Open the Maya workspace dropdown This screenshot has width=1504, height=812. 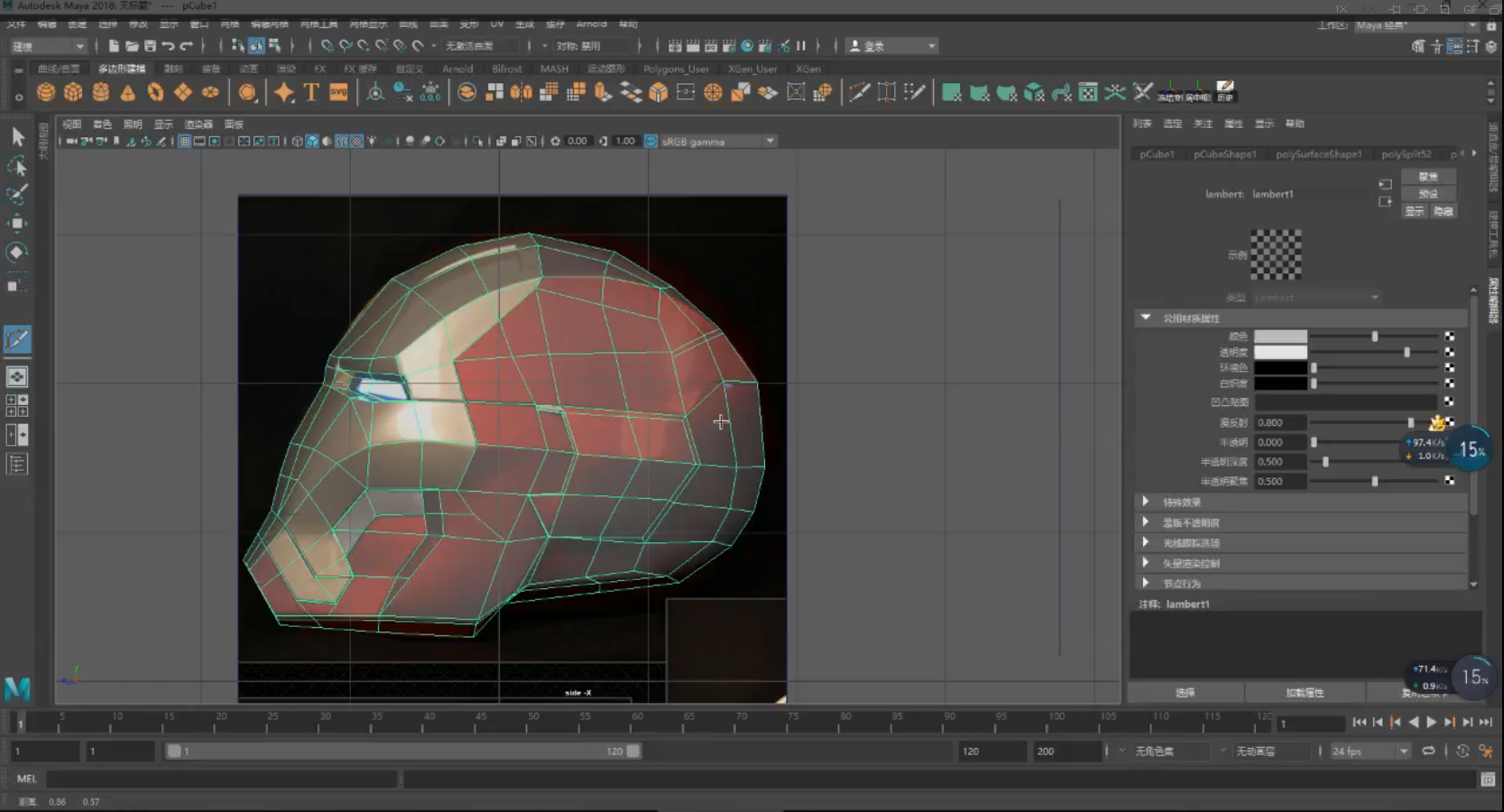tap(1416, 26)
